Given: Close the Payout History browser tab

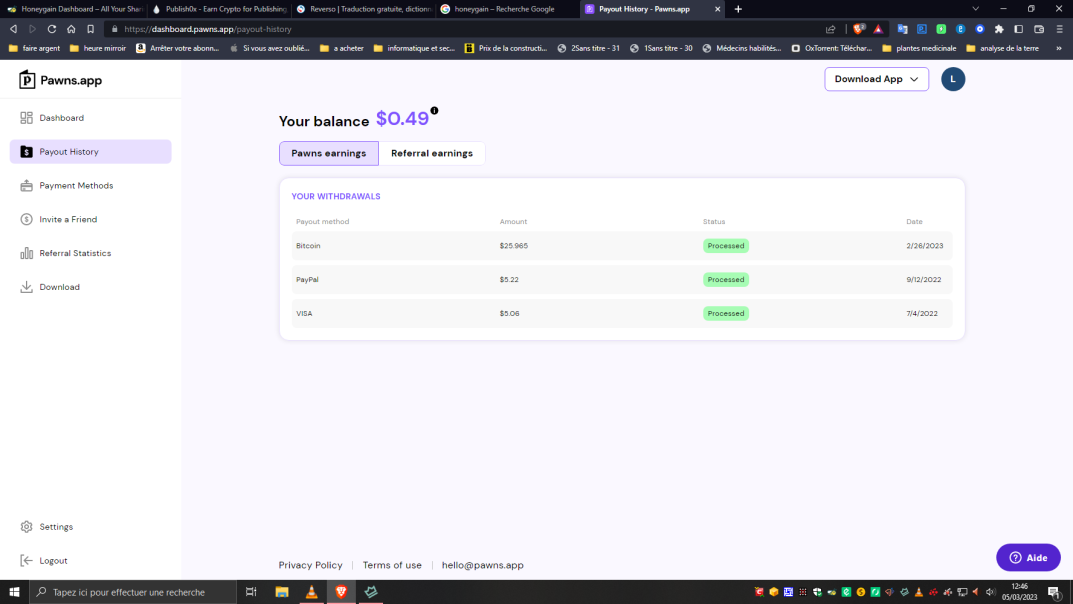Looking at the screenshot, I should point(717,9).
